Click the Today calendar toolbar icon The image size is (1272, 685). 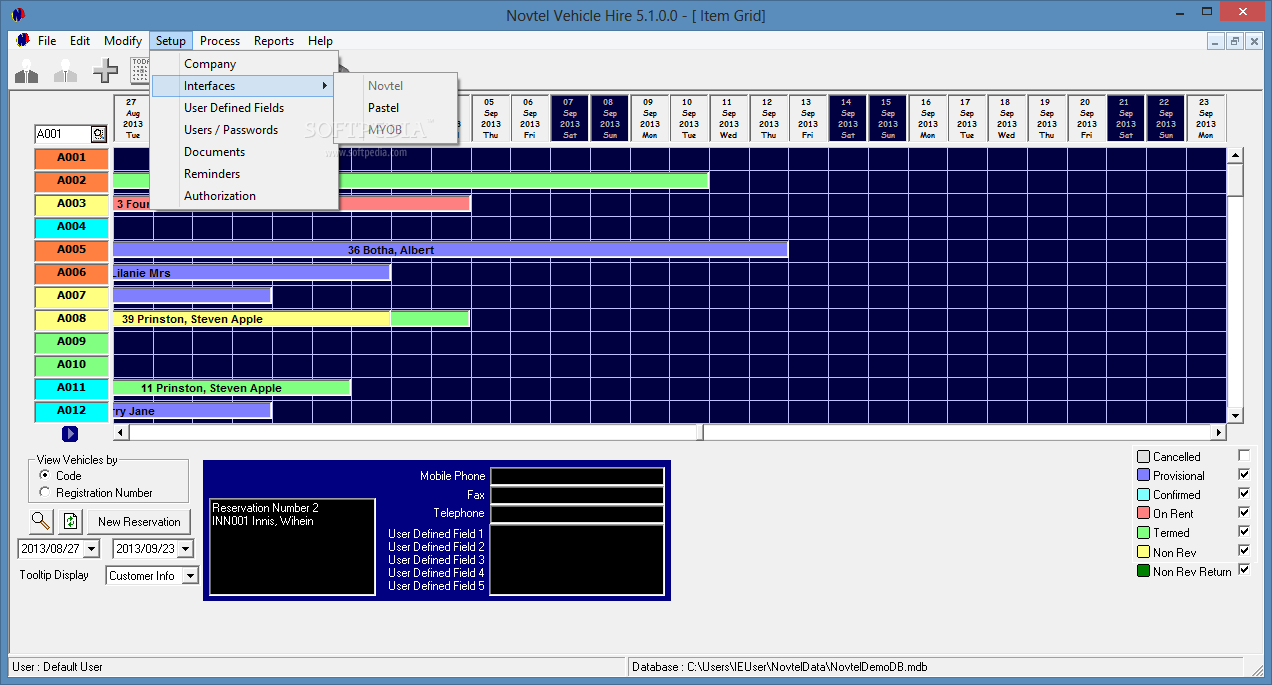click(x=140, y=71)
